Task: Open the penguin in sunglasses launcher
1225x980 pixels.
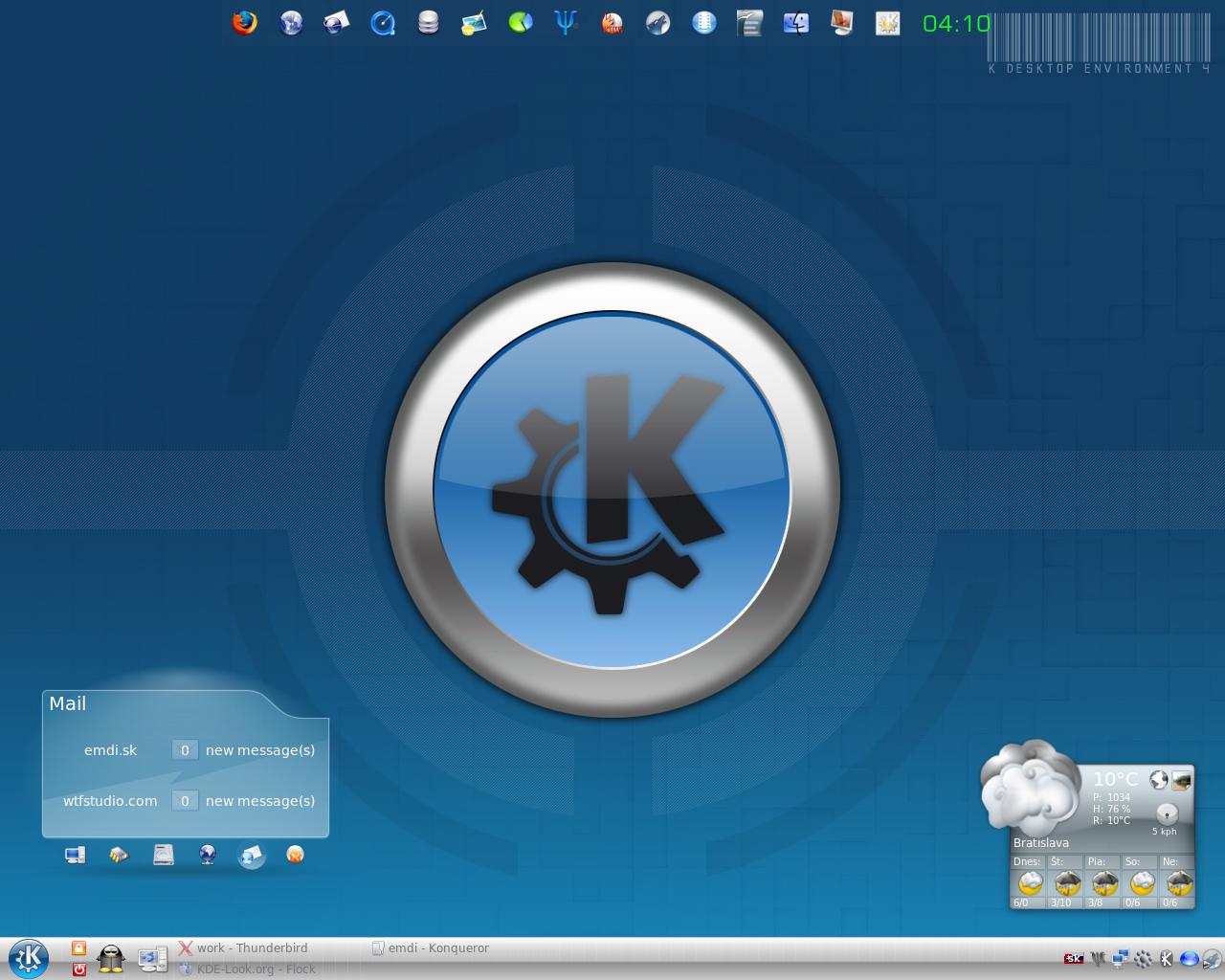Action: (x=112, y=958)
